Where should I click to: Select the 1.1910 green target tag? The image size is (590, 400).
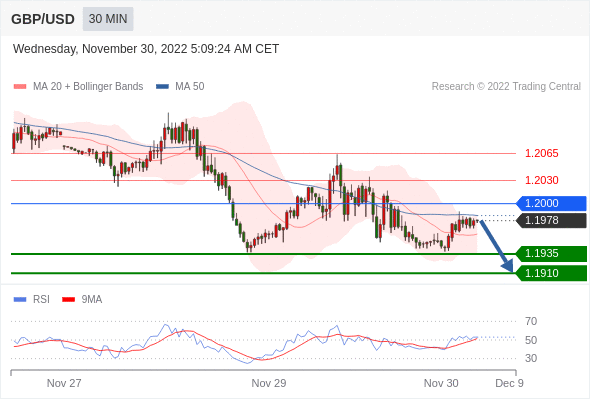coord(551,273)
